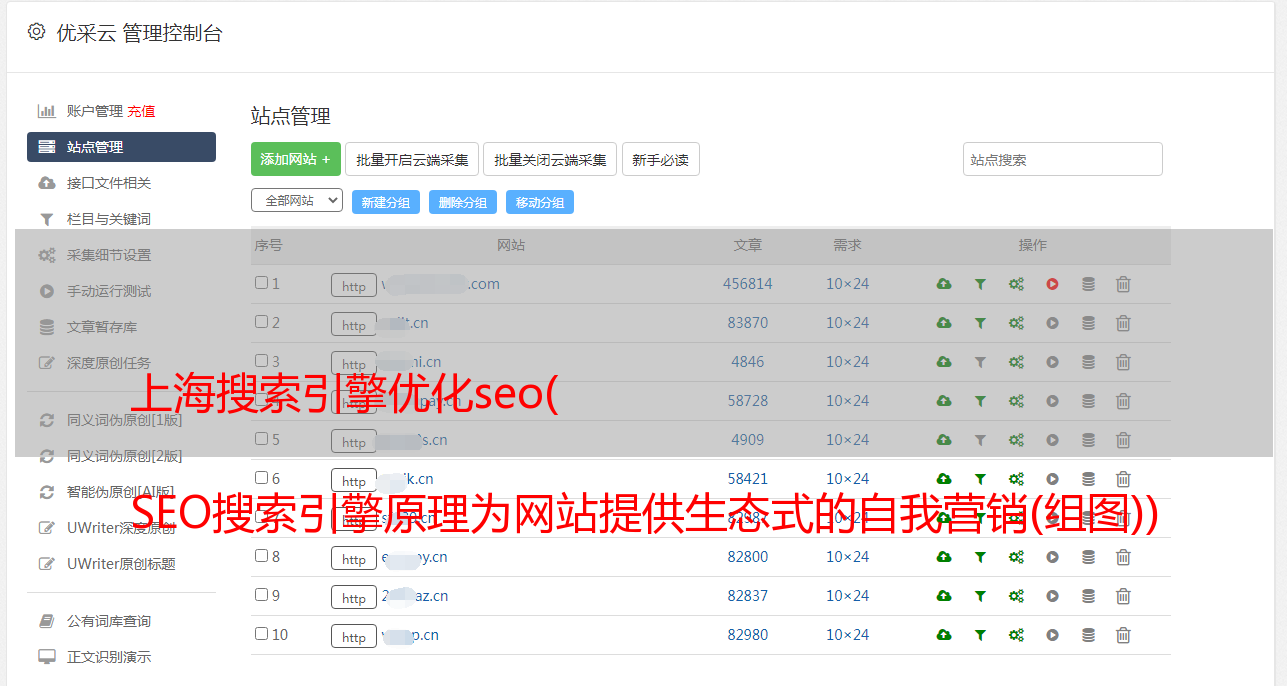Click grey filter icon in row 4909
The image size is (1287, 686).
tap(980, 440)
